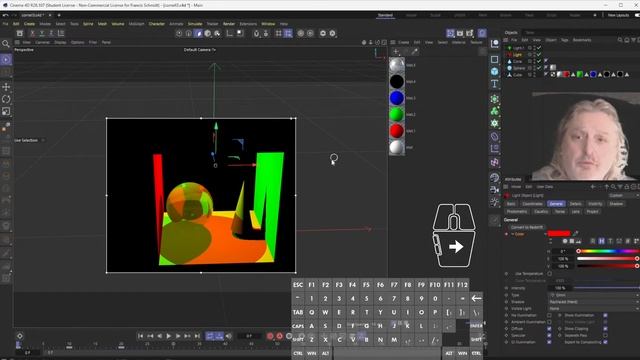The width and height of the screenshot is (640, 360).
Task: Open the Visible Light dropdown
Action: click(594, 309)
